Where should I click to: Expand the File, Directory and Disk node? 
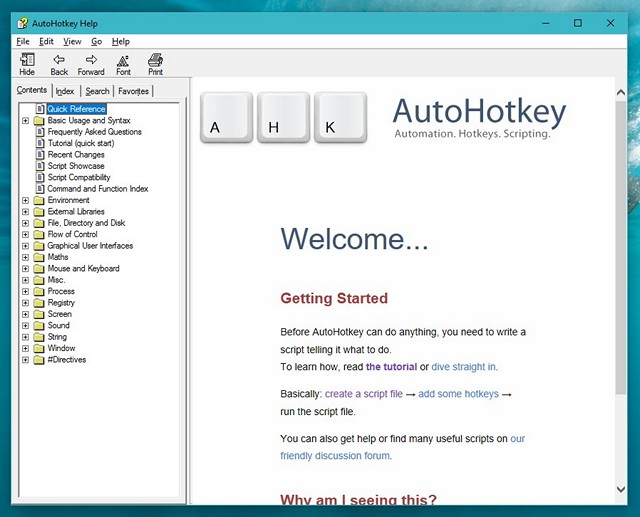(x=25, y=223)
